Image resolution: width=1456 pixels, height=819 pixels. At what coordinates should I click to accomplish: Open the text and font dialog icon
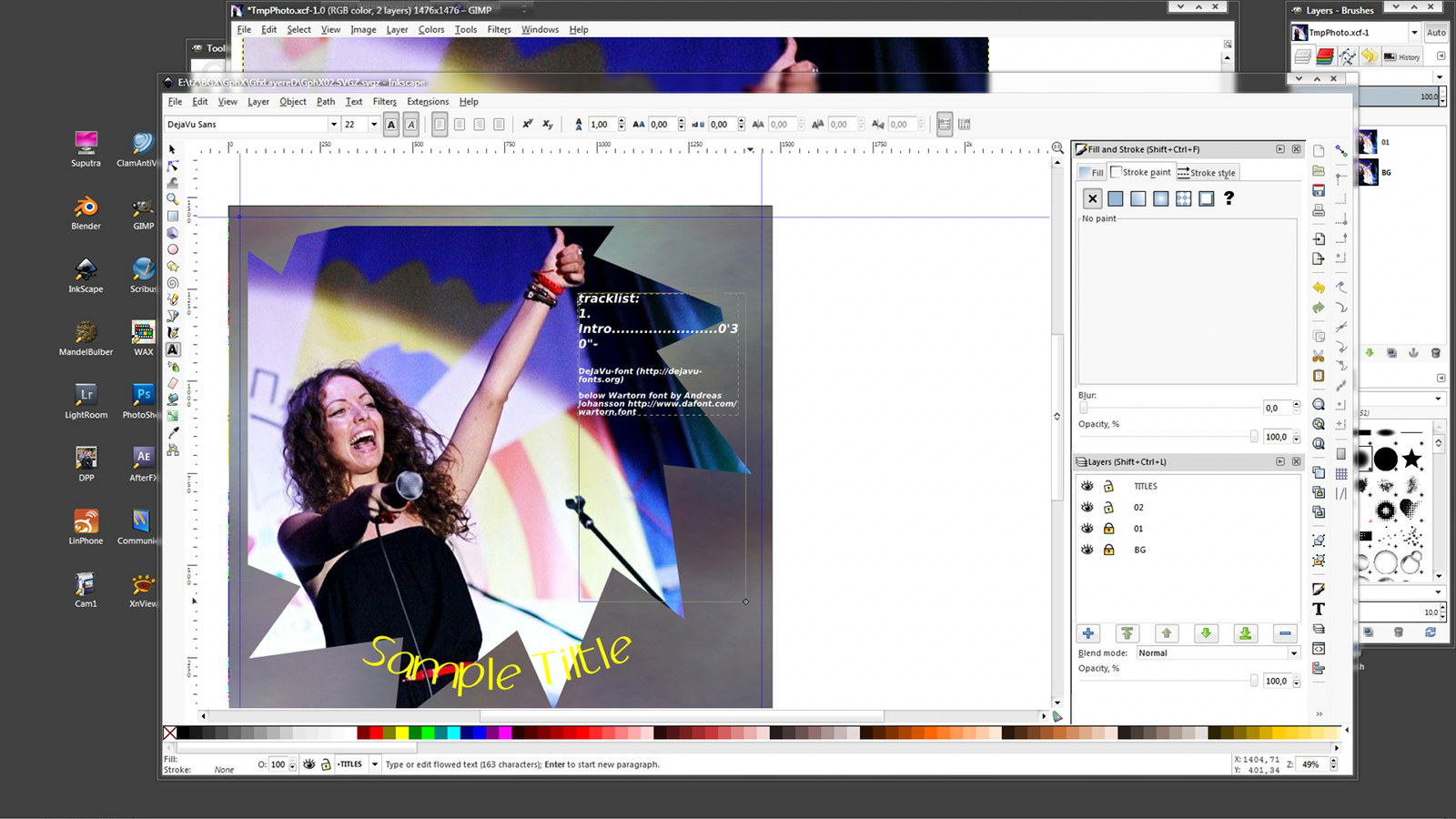pos(1319,609)
